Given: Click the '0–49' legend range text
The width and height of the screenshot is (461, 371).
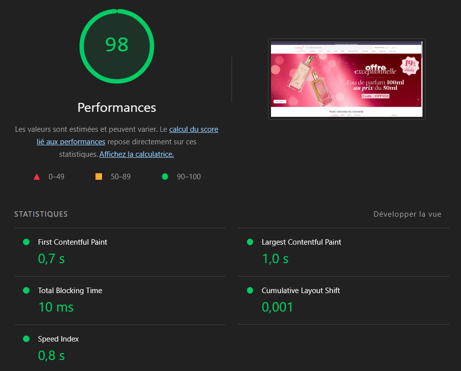Looking at the screenshot, I should pos(56,177).
